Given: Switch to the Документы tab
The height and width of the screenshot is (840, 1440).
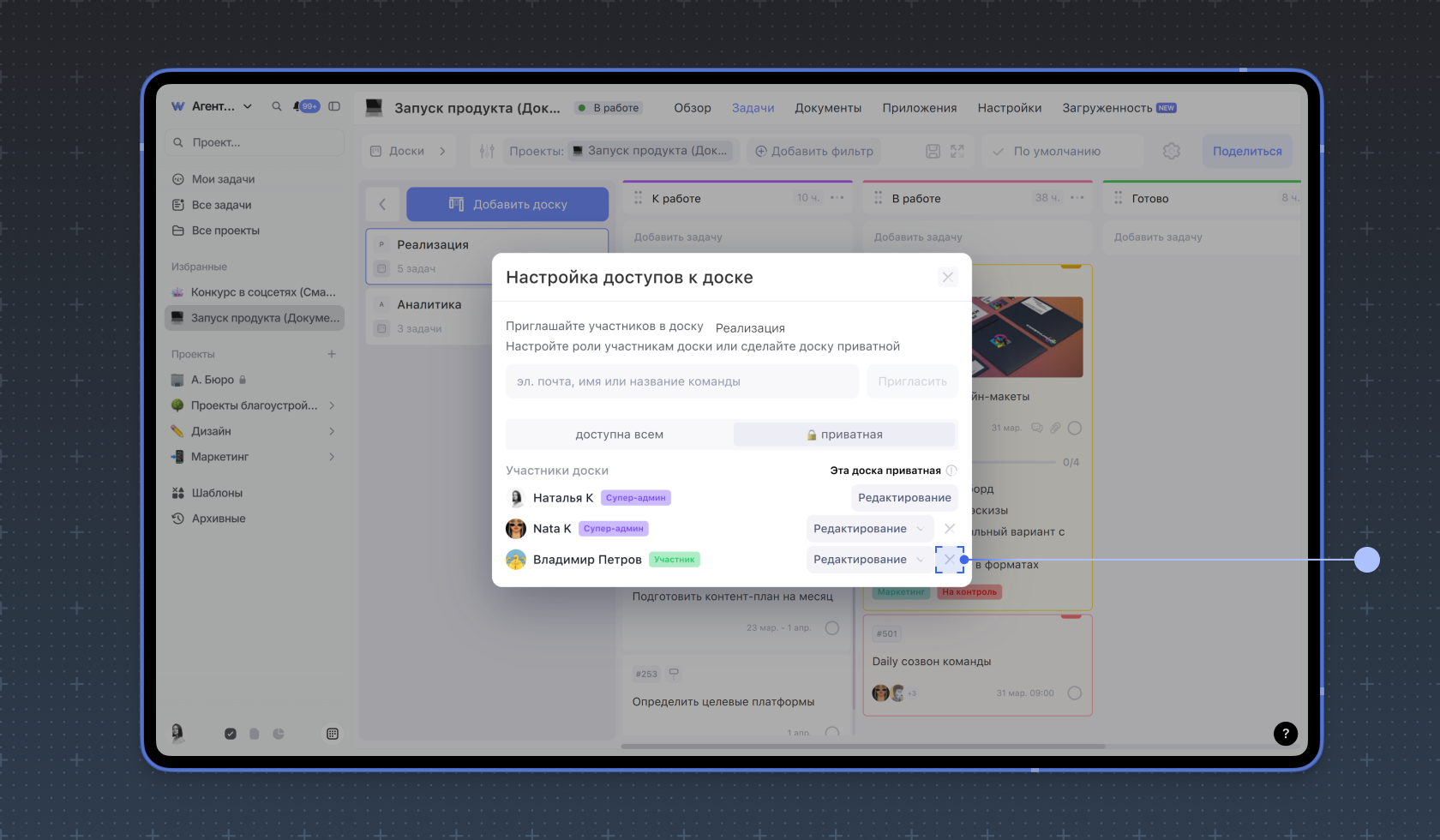Looking at the screenshot, I should [x=827, y=108].
